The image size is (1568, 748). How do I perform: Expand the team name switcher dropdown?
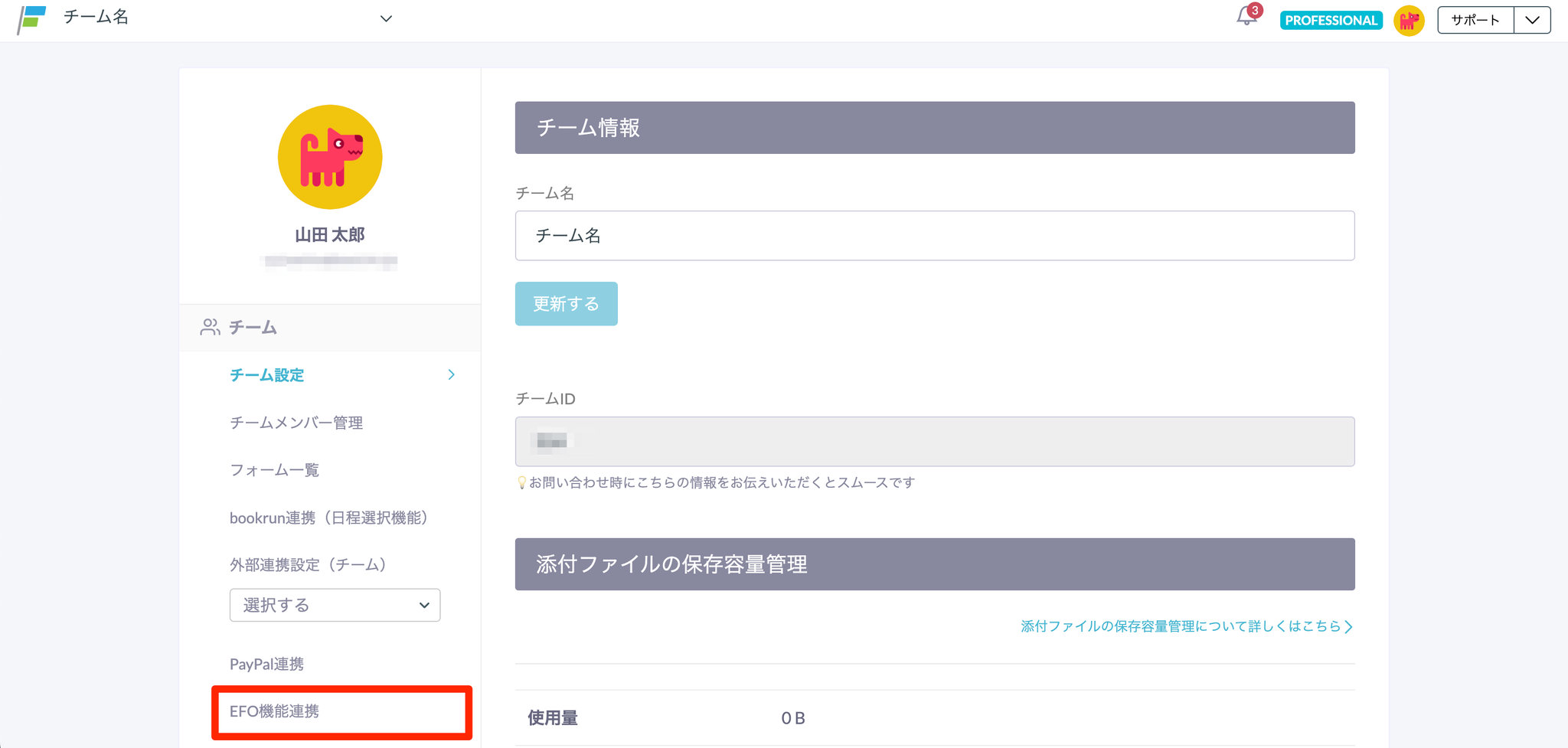click(x=386, y=19)
